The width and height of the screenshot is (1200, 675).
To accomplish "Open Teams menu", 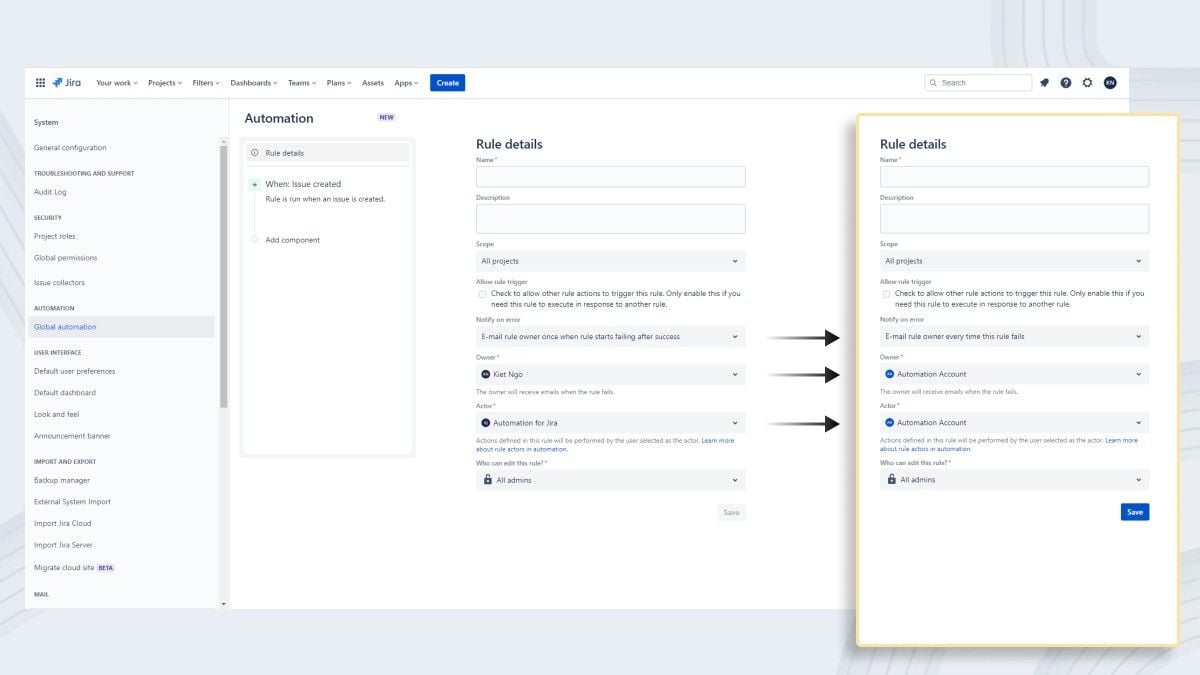I will [x=302, y=83].
